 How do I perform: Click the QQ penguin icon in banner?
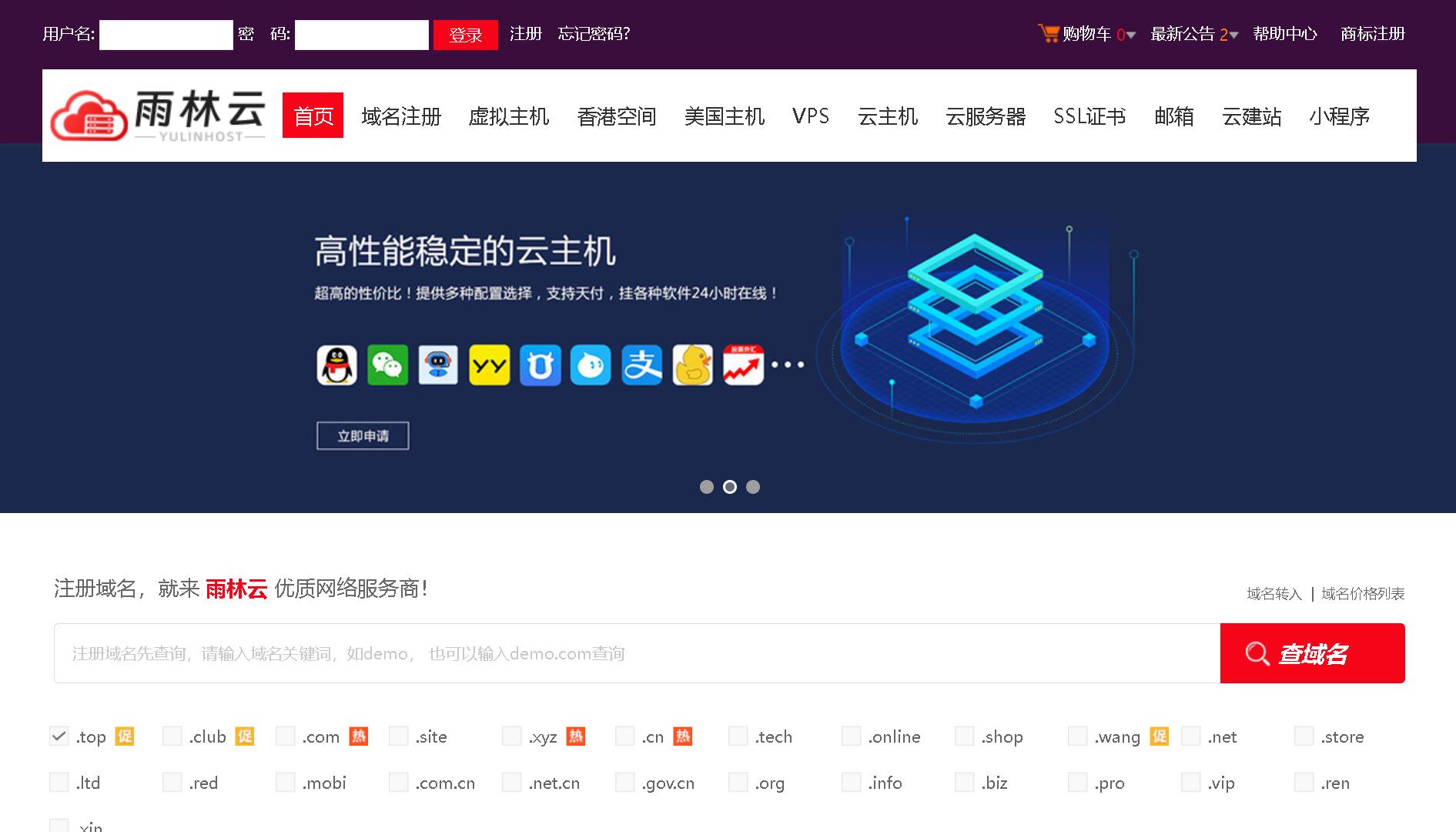(x=336, y=365)
